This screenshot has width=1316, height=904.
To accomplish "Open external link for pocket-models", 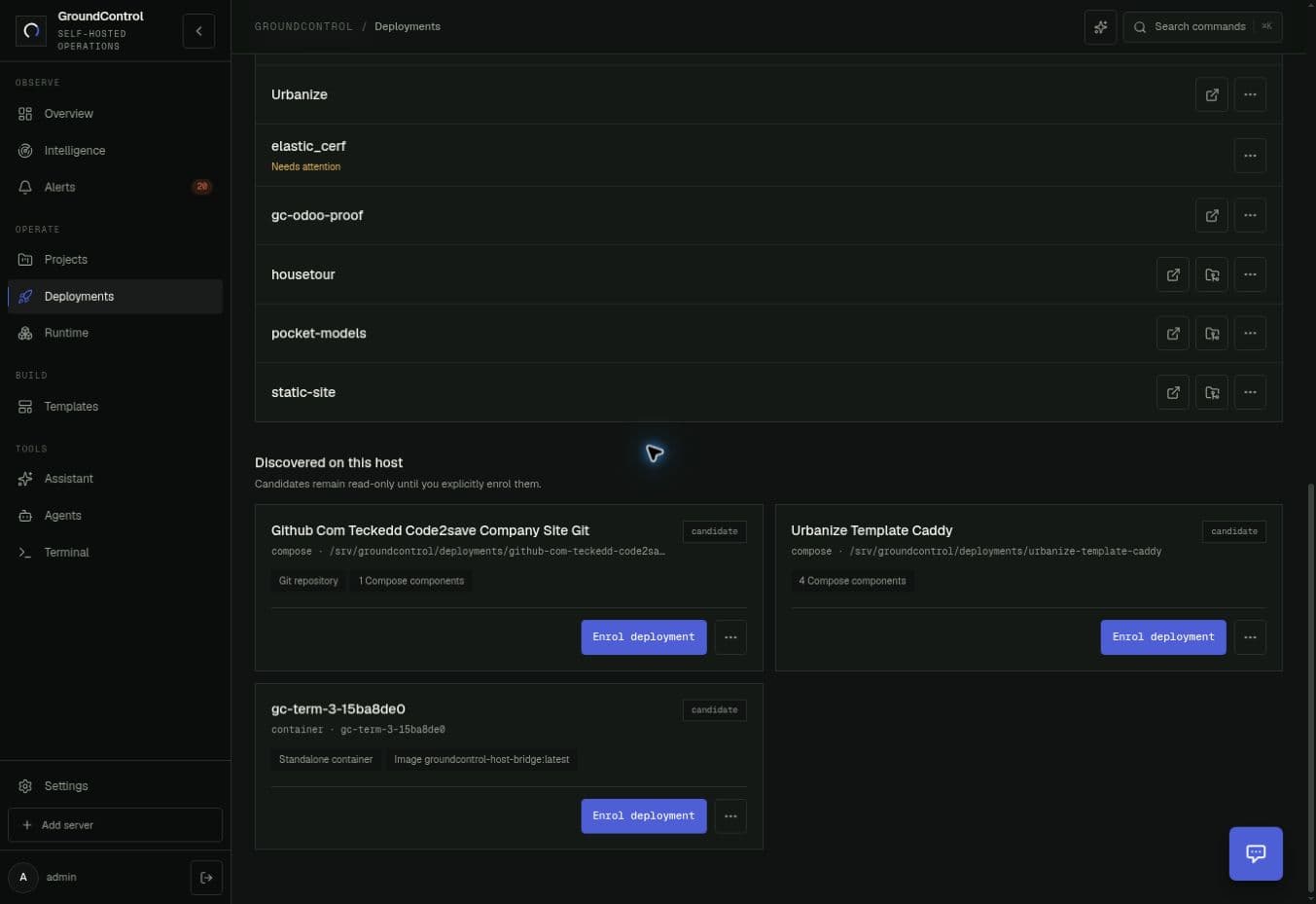I will click(x=1173, y=334).
